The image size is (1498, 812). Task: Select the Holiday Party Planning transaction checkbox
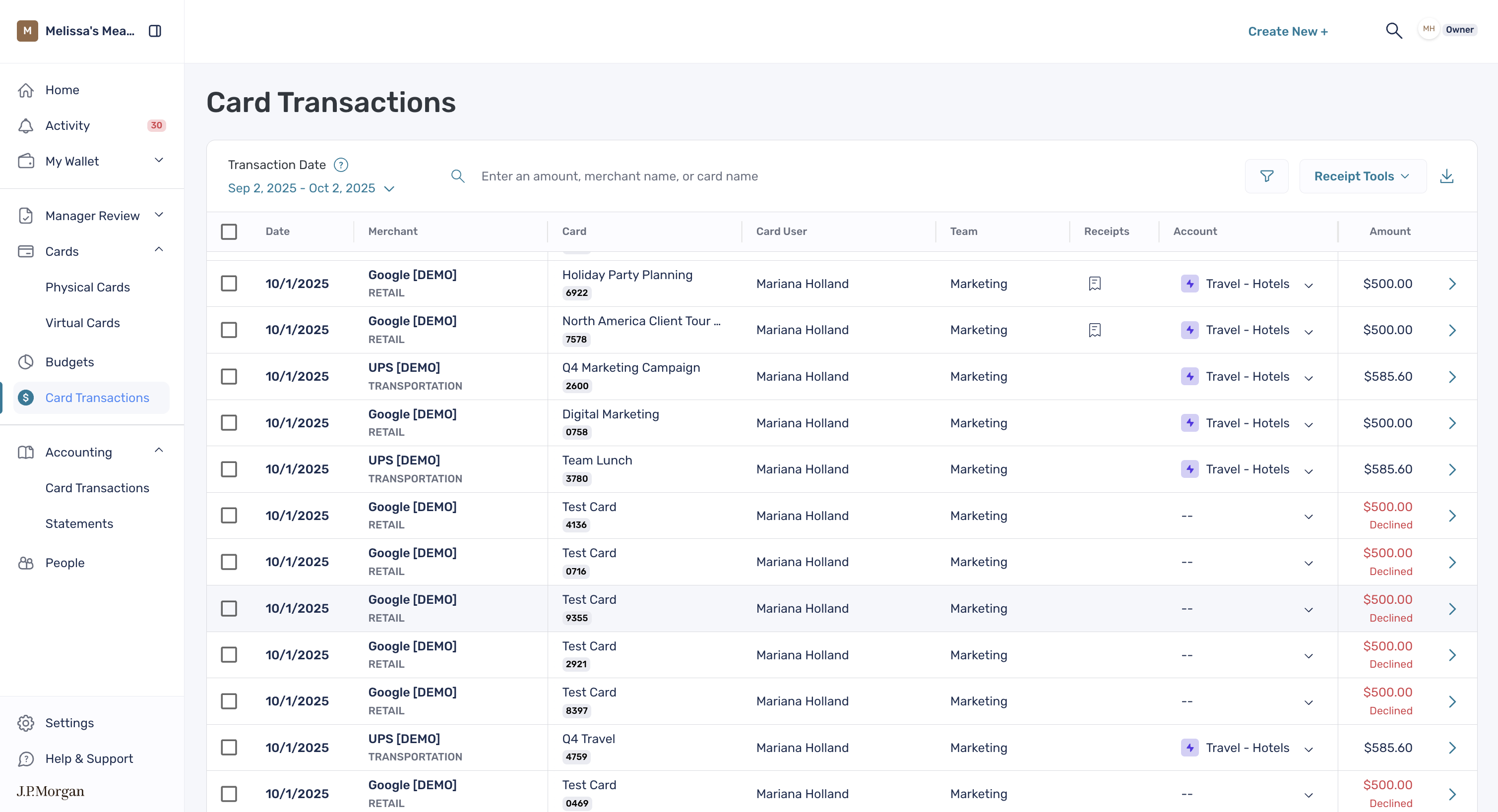229,284
